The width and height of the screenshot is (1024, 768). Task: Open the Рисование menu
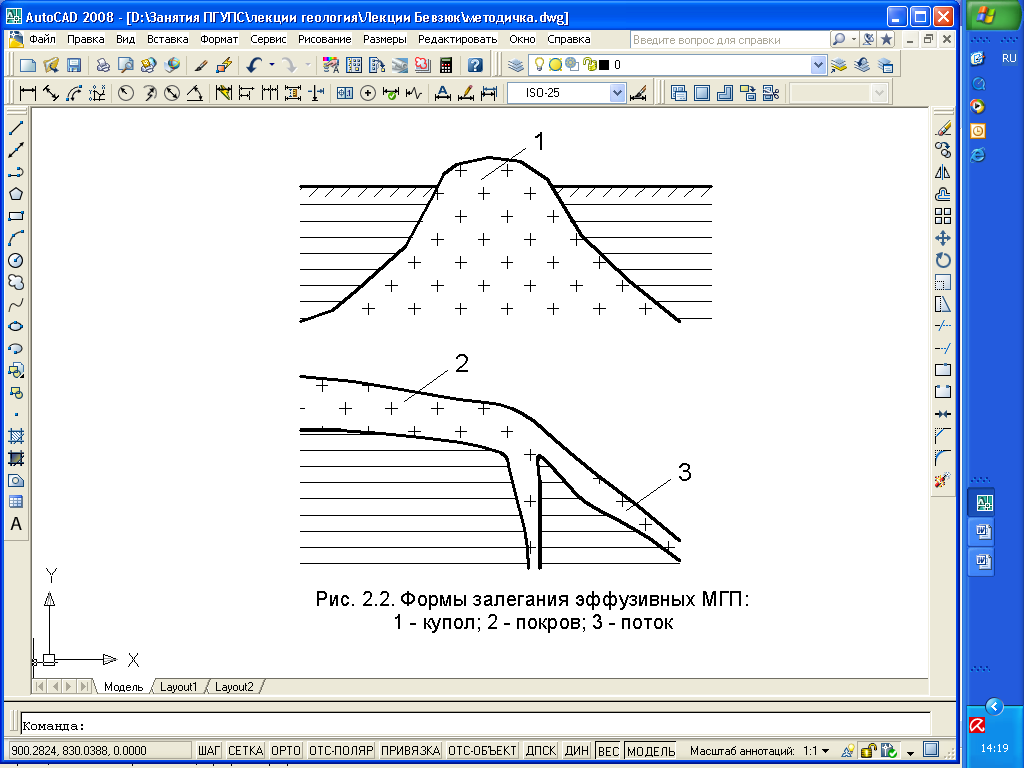[324, 39]
